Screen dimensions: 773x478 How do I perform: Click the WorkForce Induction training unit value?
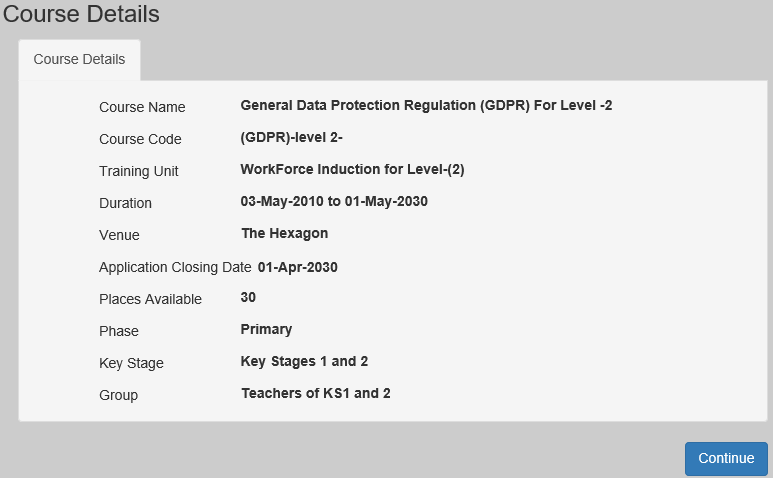pyautogui.click(x=352, y=169)
